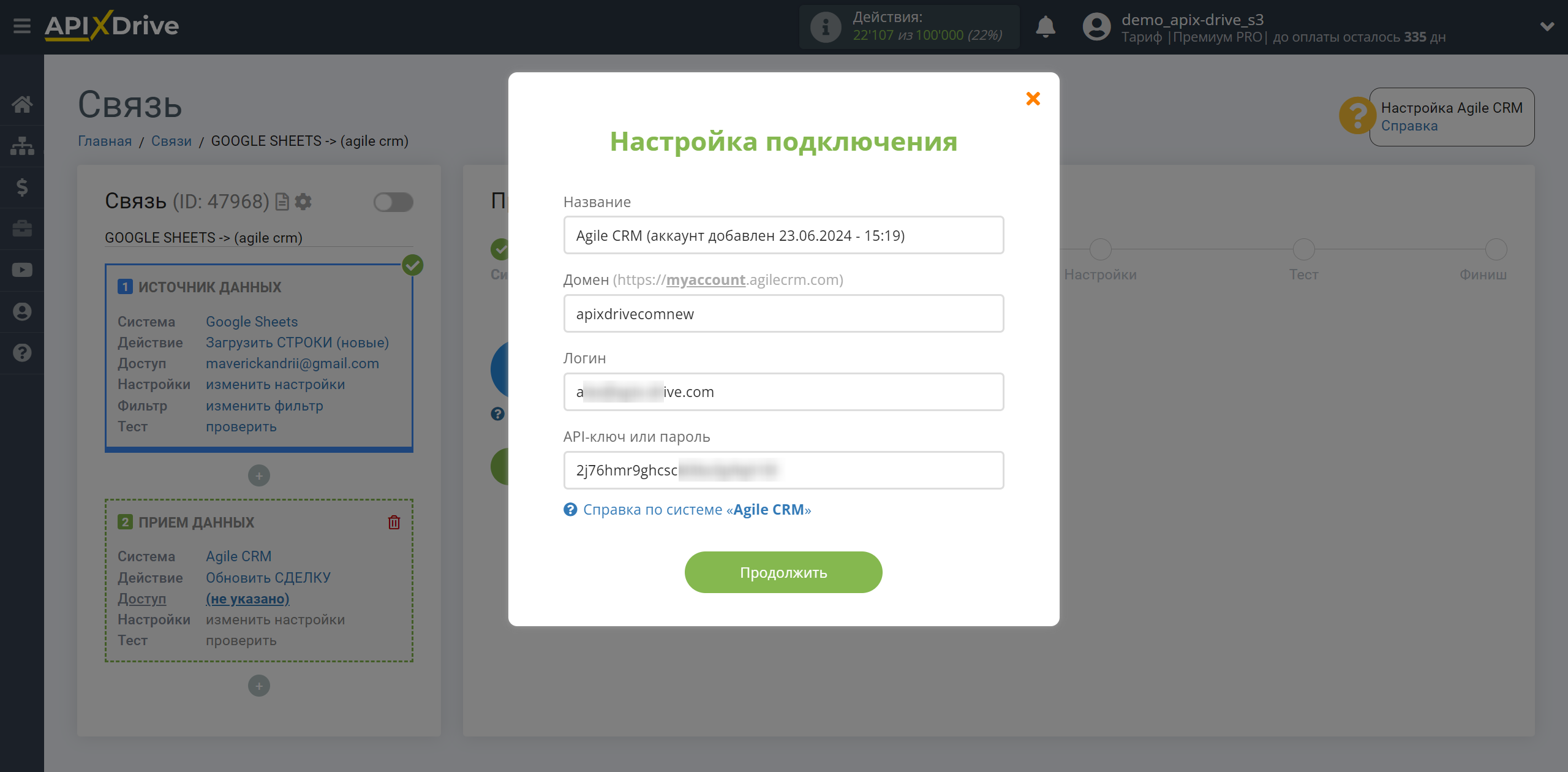Click the actions counter 22'107 из 100'000

[927, 36]
